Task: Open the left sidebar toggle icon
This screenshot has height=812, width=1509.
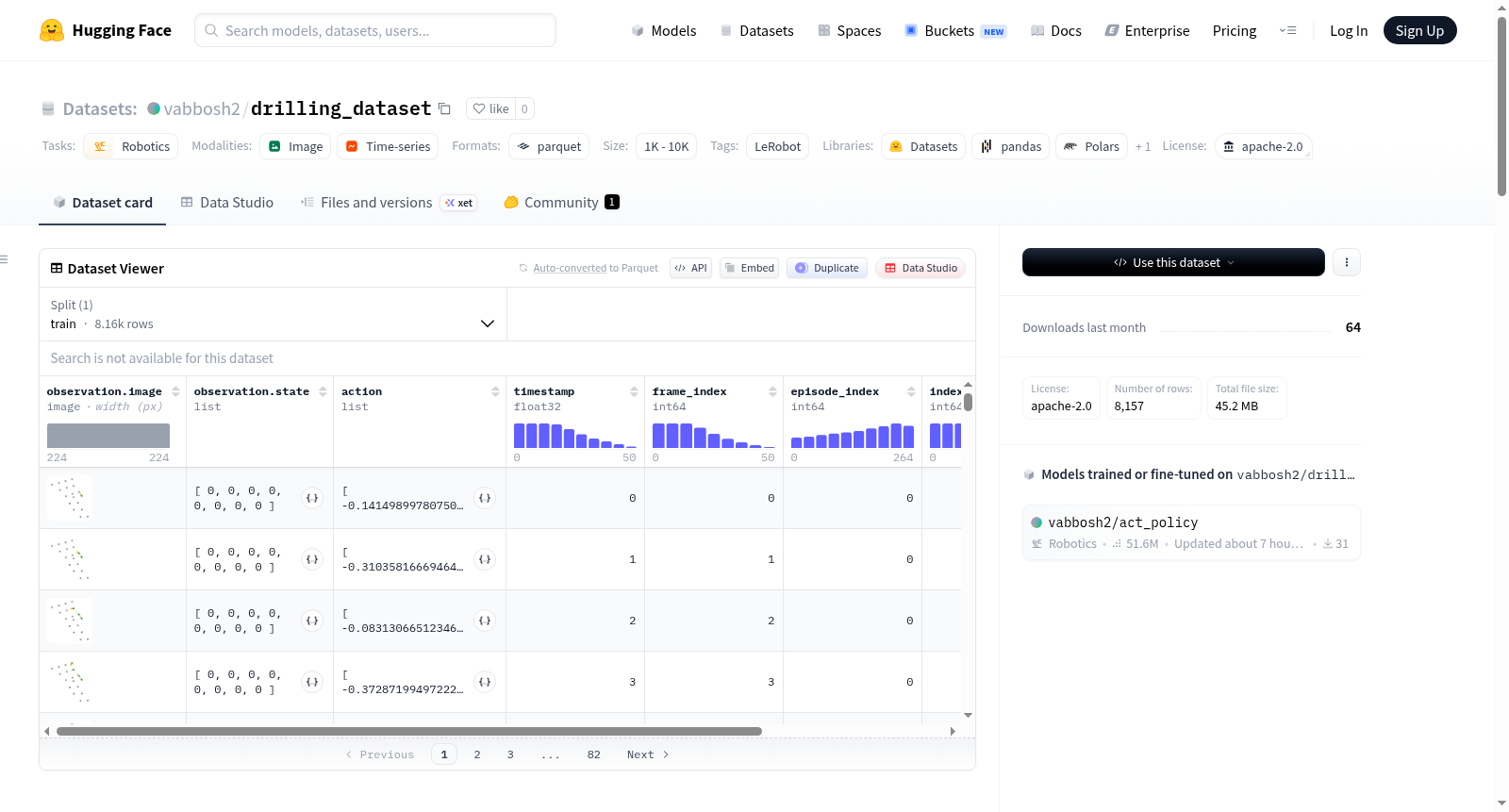Action: [x=4, y=259]
